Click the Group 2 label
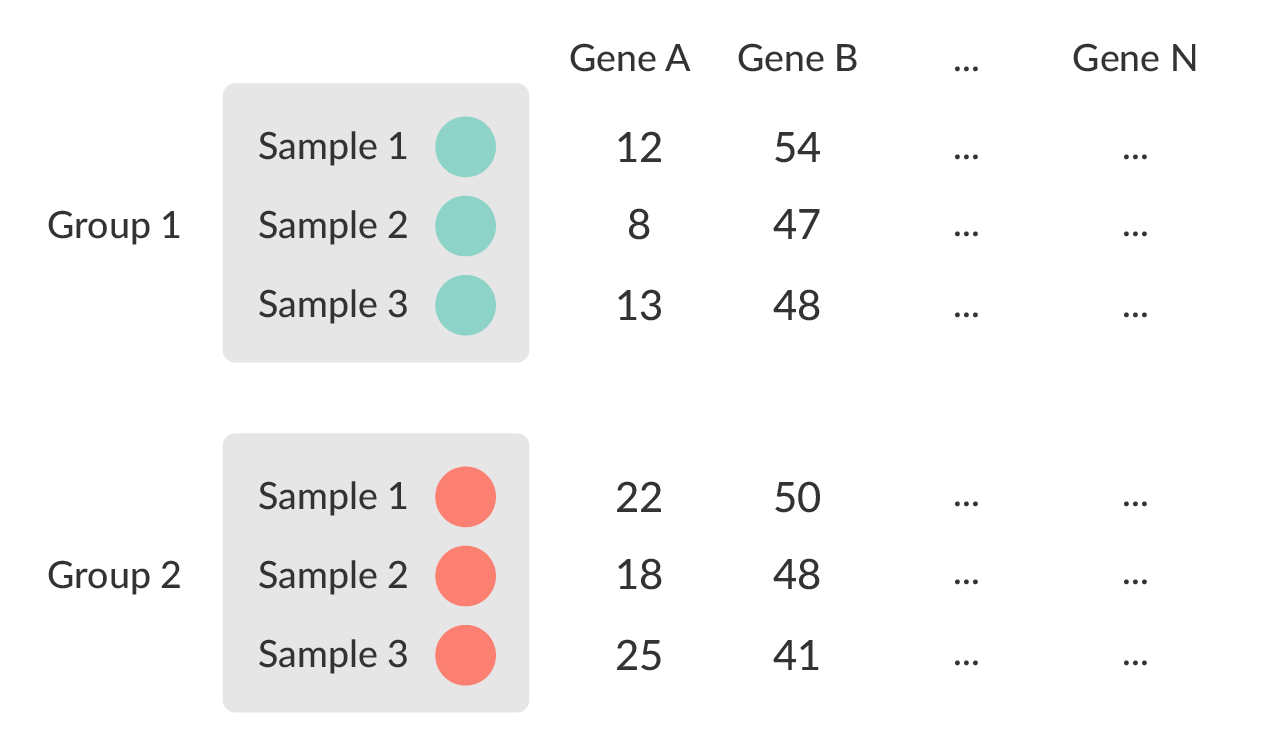Screen dimensions: 1265x746 coord(114,576)
